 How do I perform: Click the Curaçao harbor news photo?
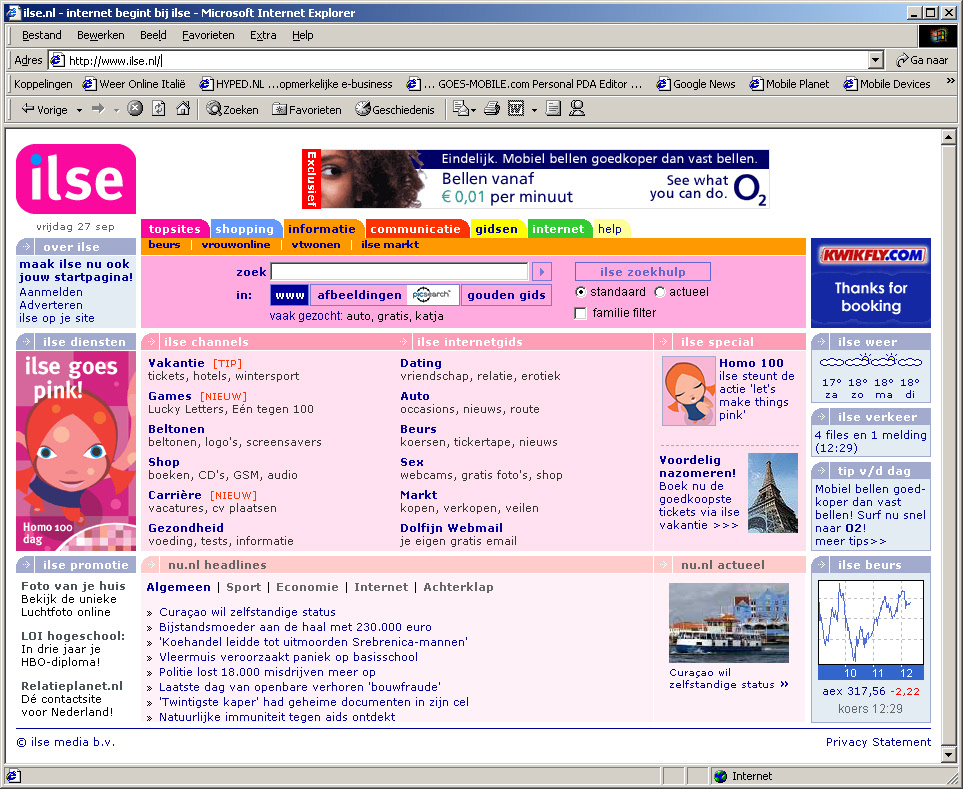[x=728, y=623]
